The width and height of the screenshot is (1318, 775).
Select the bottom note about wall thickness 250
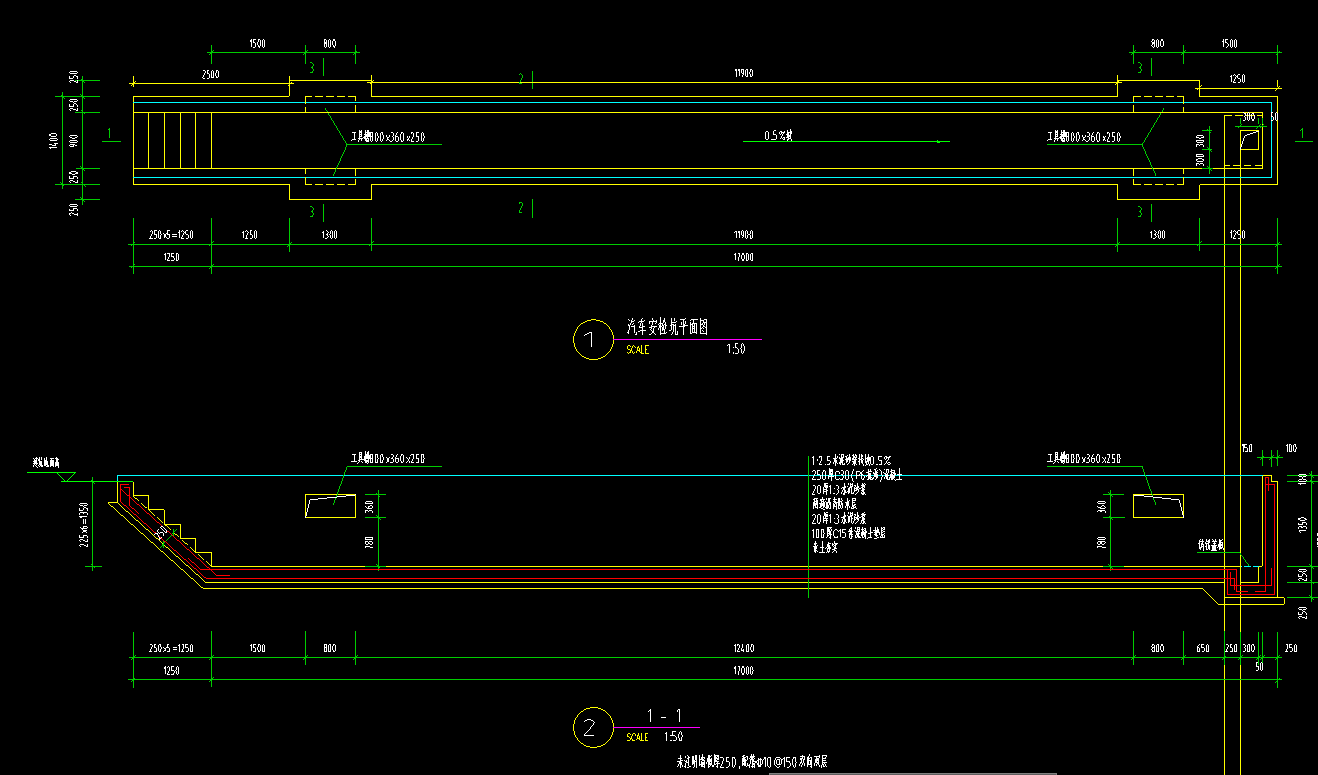click(752, 763)
